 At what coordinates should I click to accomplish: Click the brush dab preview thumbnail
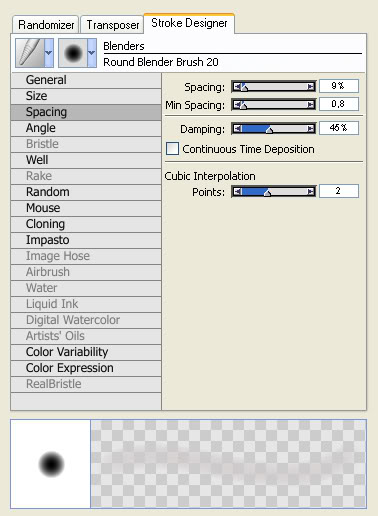(x=51, y=464)
